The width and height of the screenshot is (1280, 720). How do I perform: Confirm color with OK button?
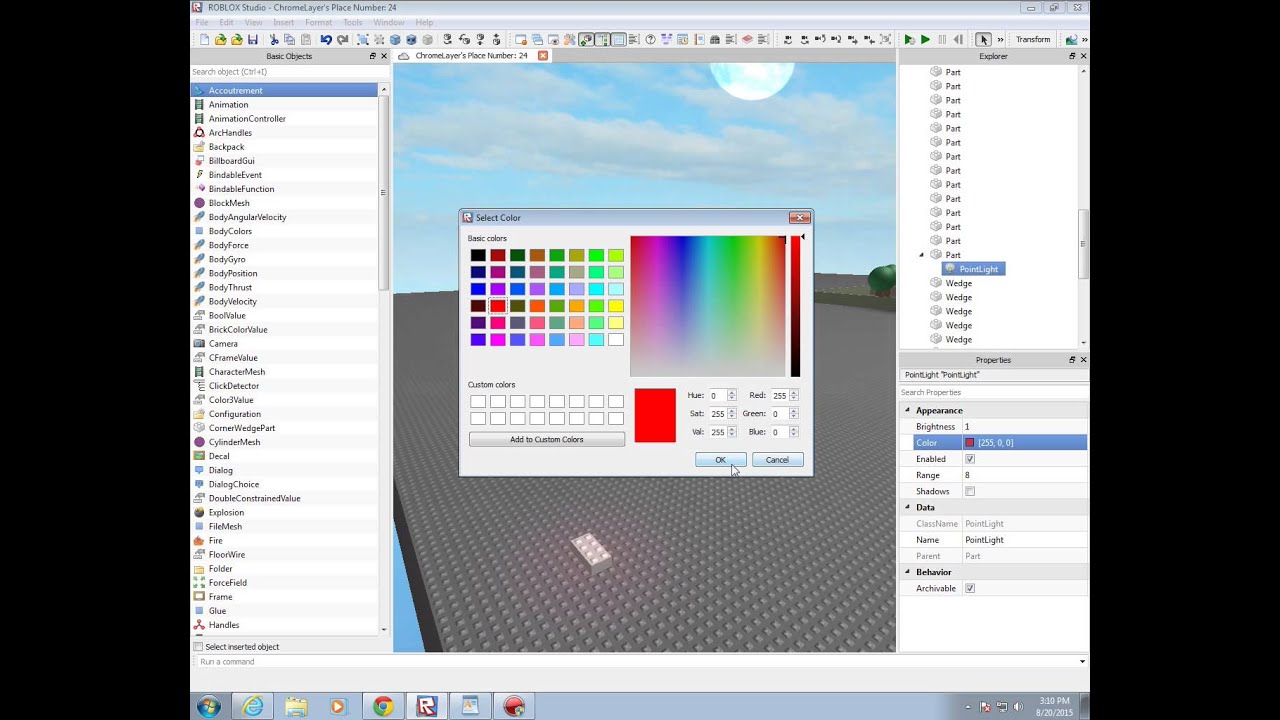pyautogui.click(x=720, y=460)
